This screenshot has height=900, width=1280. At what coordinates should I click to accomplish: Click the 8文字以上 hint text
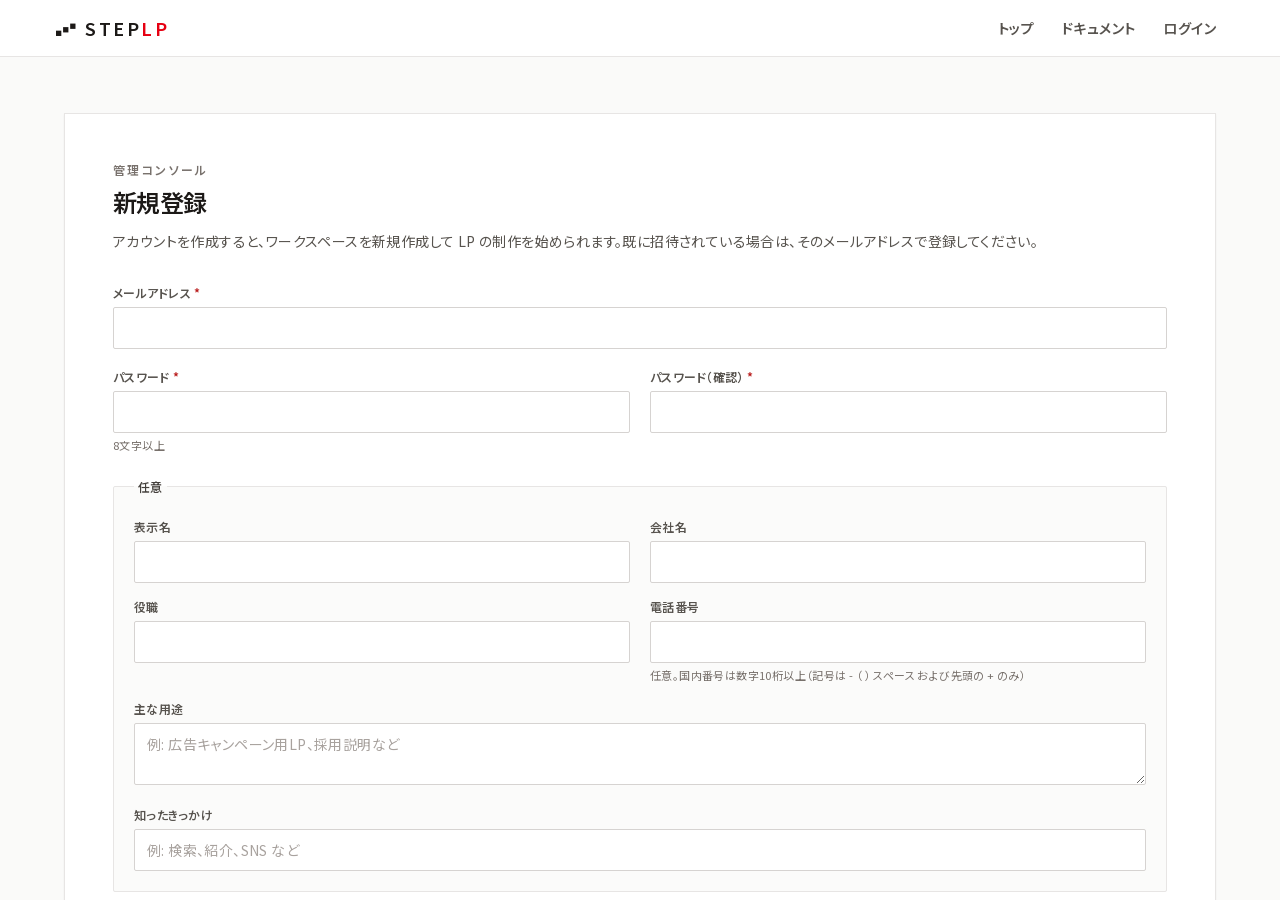click(139, 446)
